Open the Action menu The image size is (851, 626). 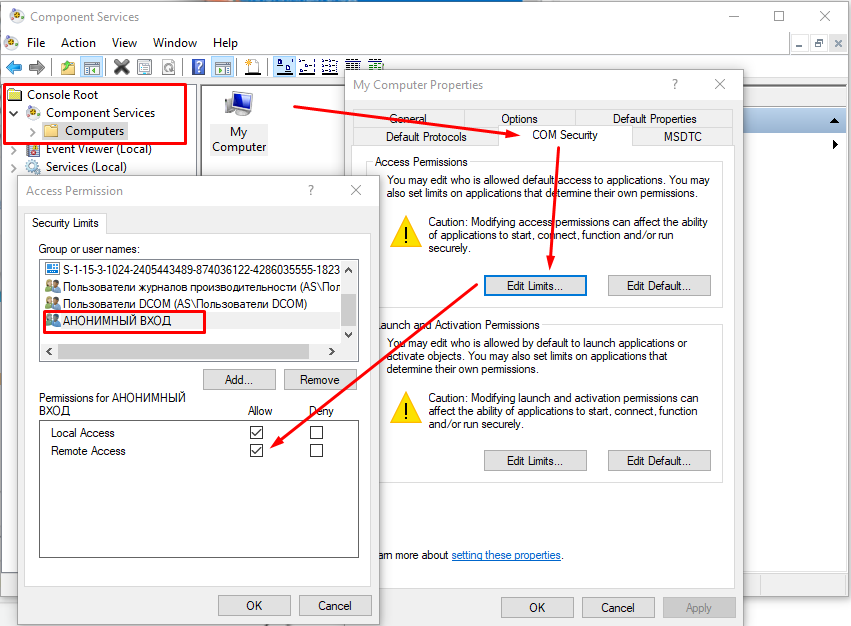coord(78,43)
